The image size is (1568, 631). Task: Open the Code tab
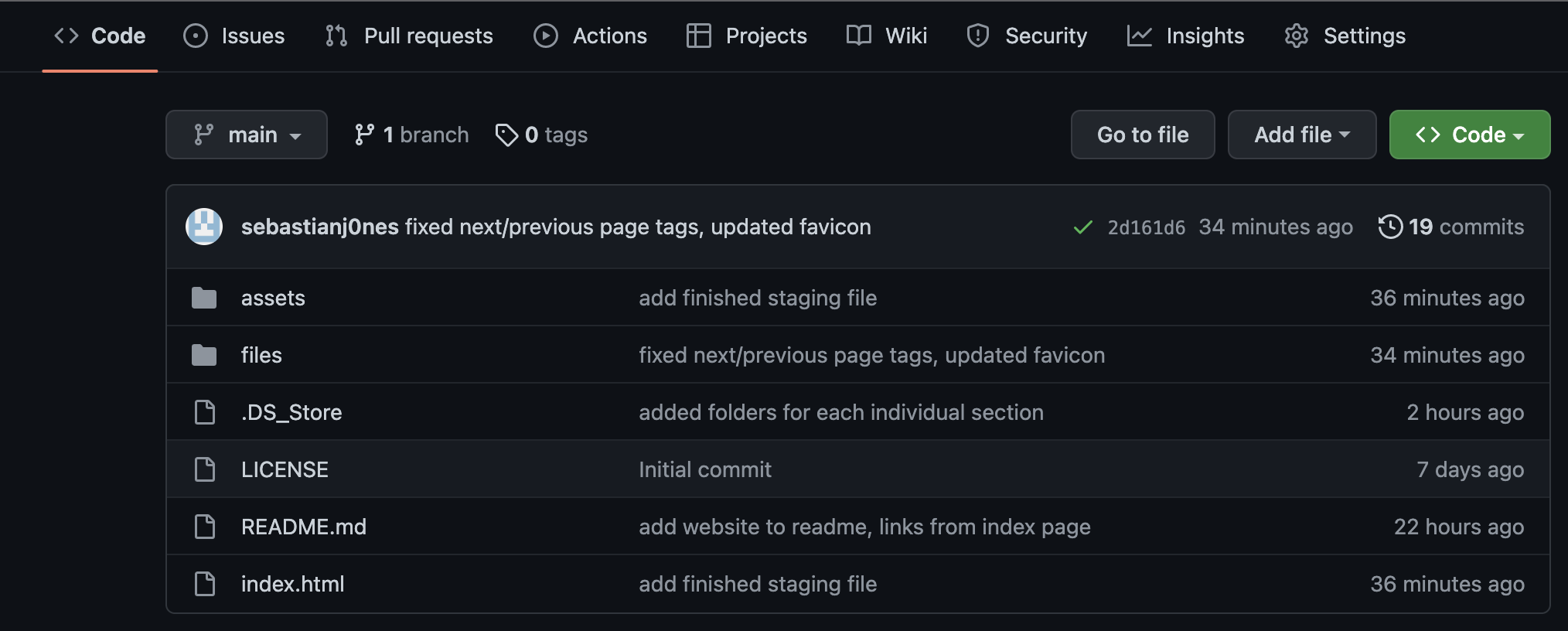100,36
